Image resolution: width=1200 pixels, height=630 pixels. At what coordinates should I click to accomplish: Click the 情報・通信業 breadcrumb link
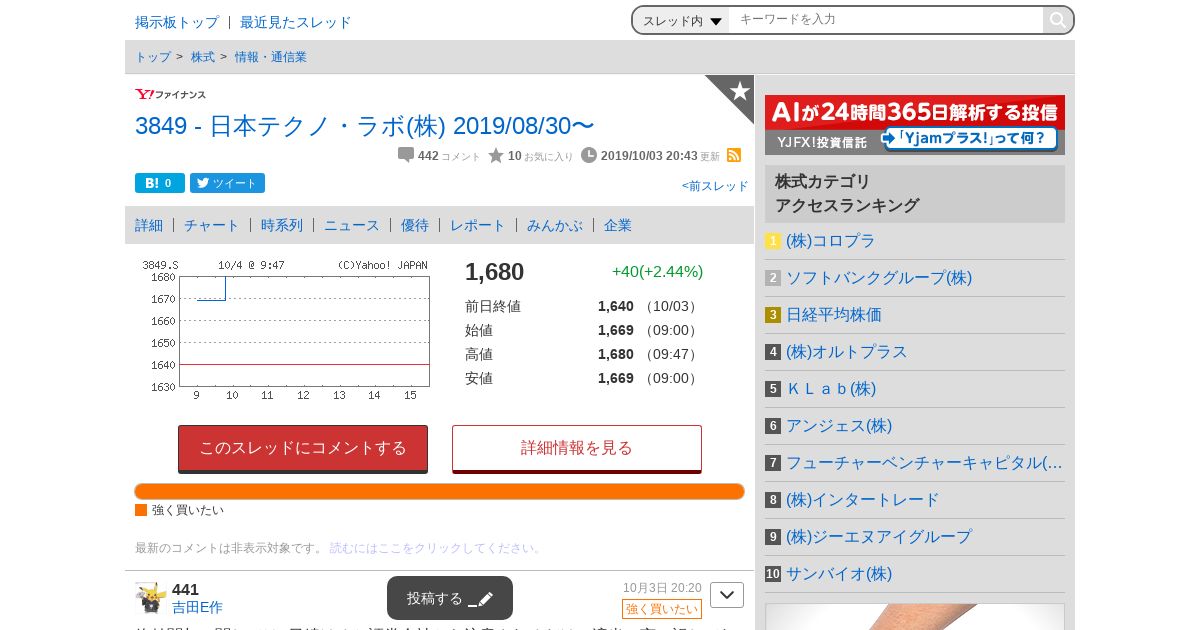[271, 57]
